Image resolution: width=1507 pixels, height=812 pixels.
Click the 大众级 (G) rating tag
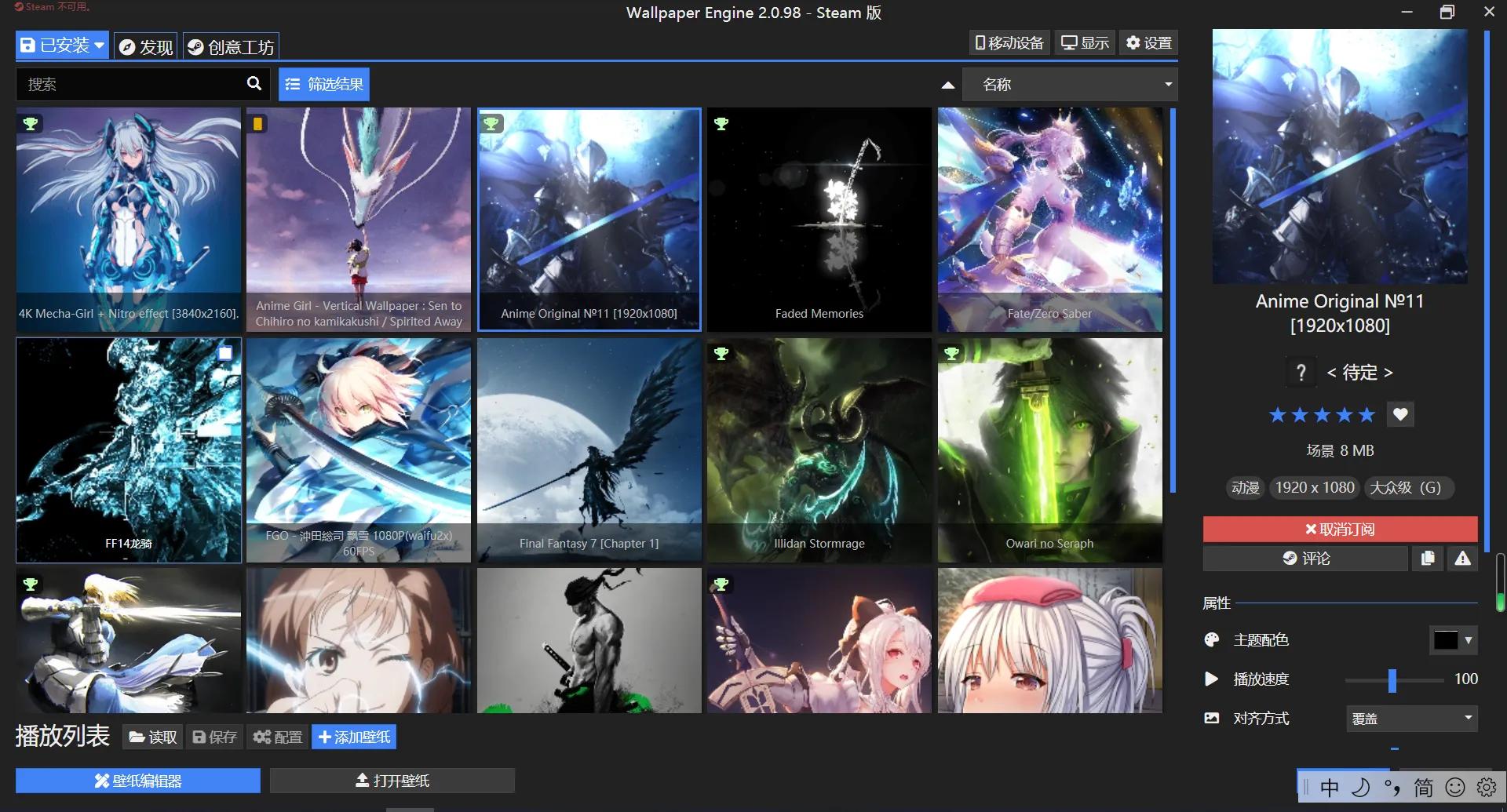(x=1408, y=487)
